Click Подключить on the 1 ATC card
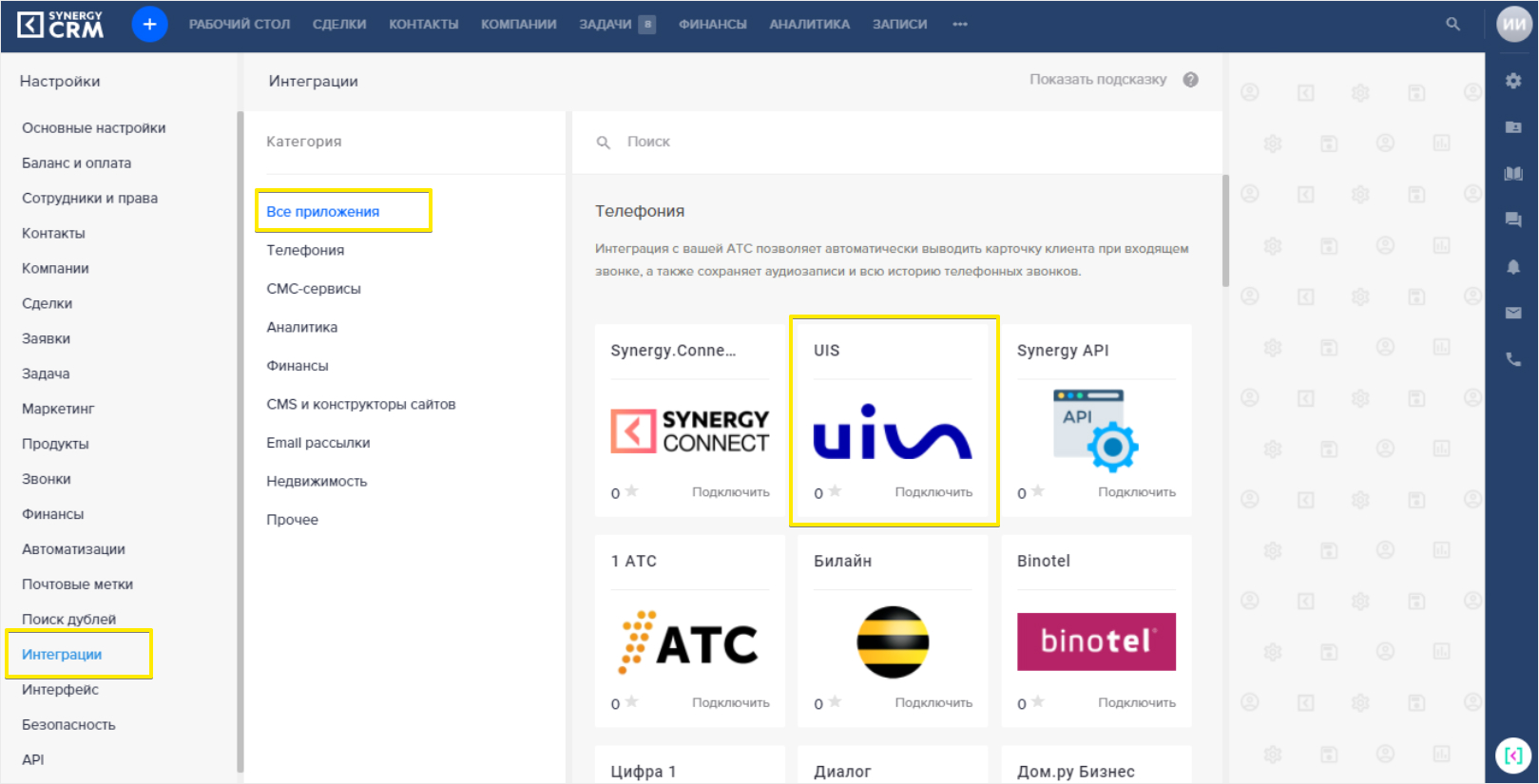This screenshot has width=1539, height=784. [730, 703]
